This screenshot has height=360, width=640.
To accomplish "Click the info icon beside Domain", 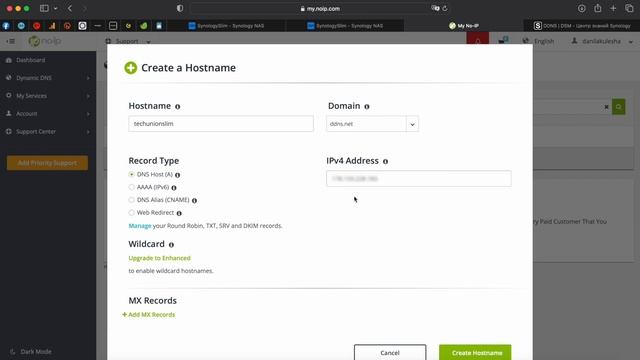I will tap(367, 107).
